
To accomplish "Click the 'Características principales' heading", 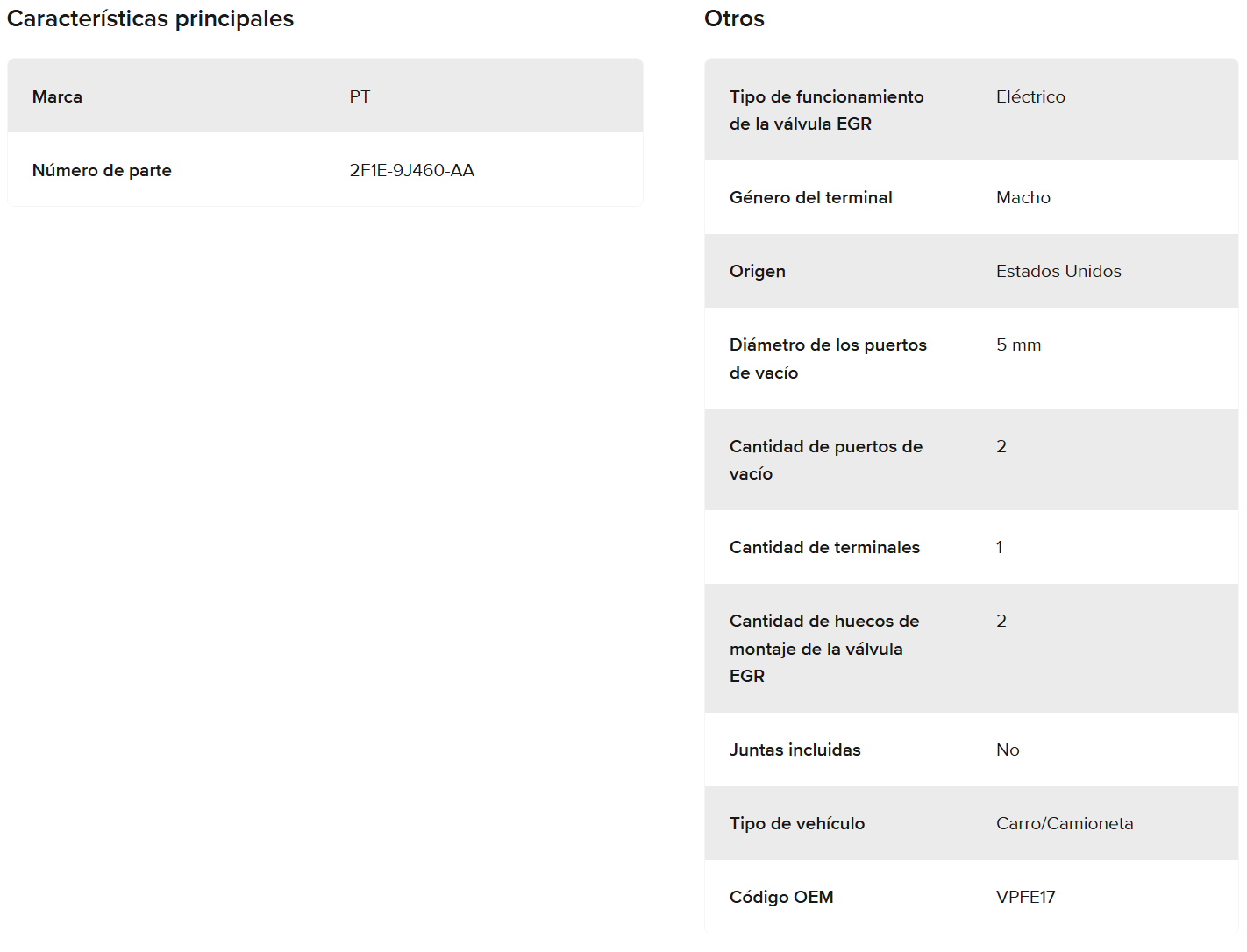I will [x=150, y=18].
